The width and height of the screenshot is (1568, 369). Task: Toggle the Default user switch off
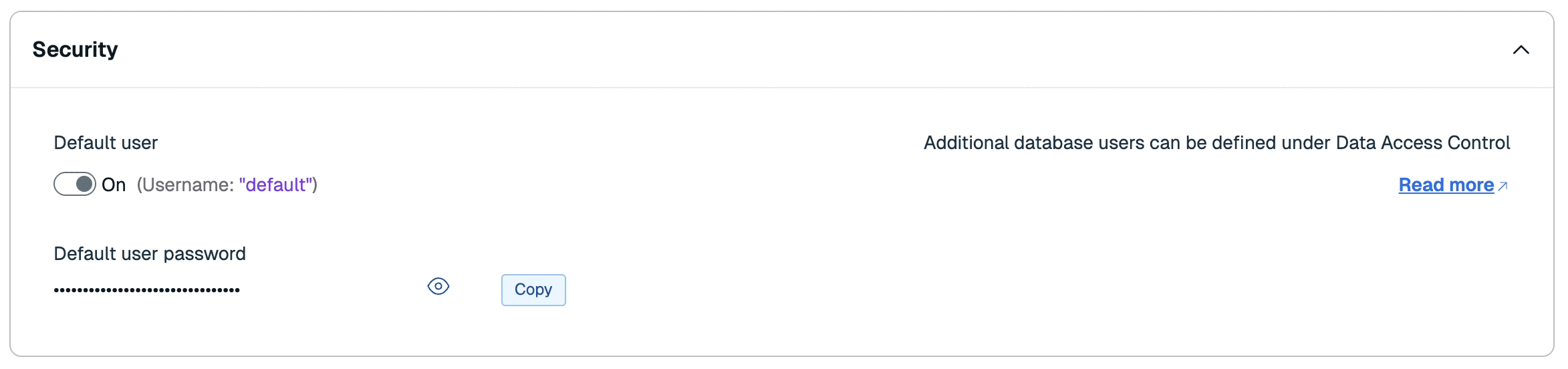pos(75,184)
